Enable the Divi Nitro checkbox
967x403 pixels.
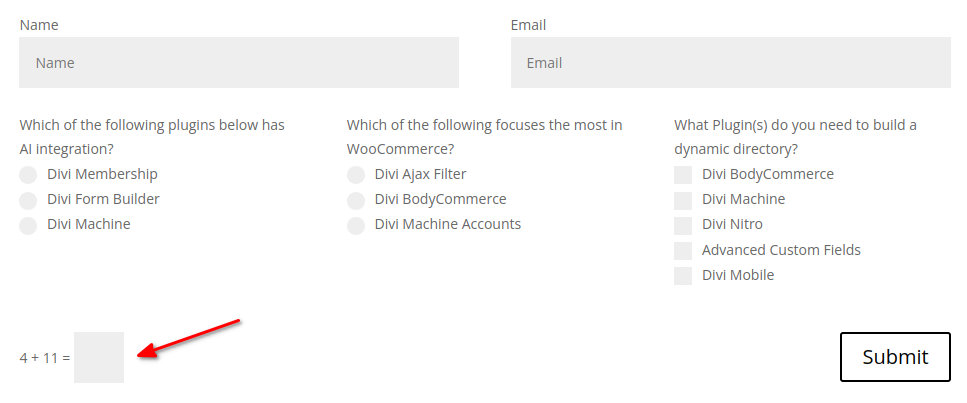pos(683,225)
